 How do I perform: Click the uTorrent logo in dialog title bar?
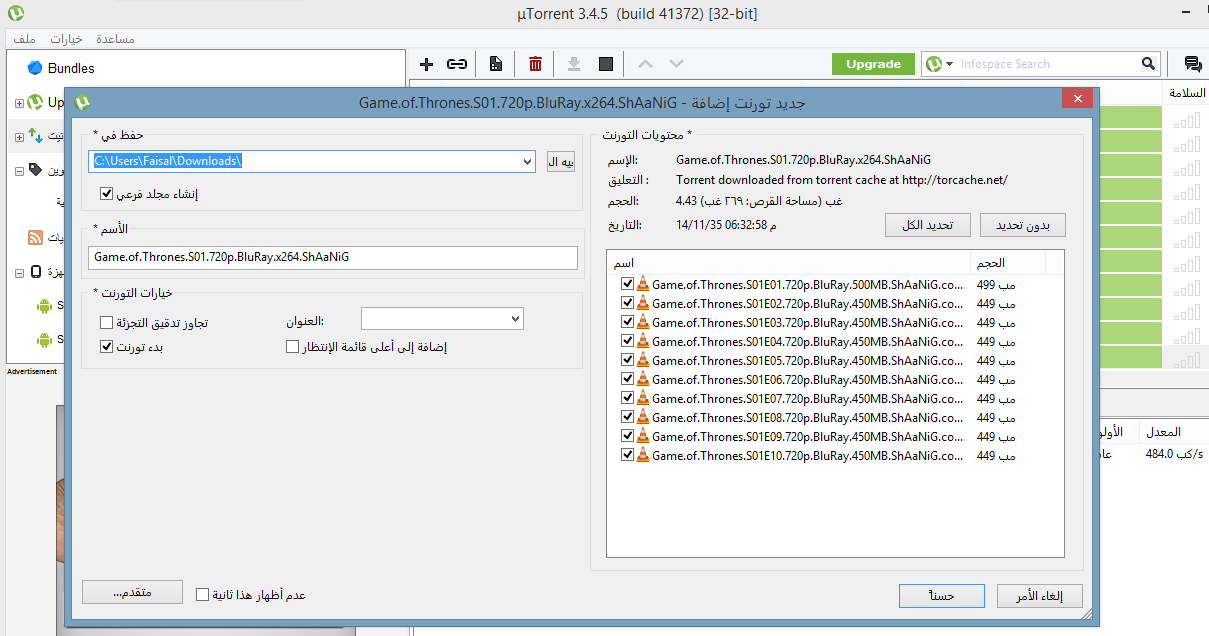pos(82,102)
